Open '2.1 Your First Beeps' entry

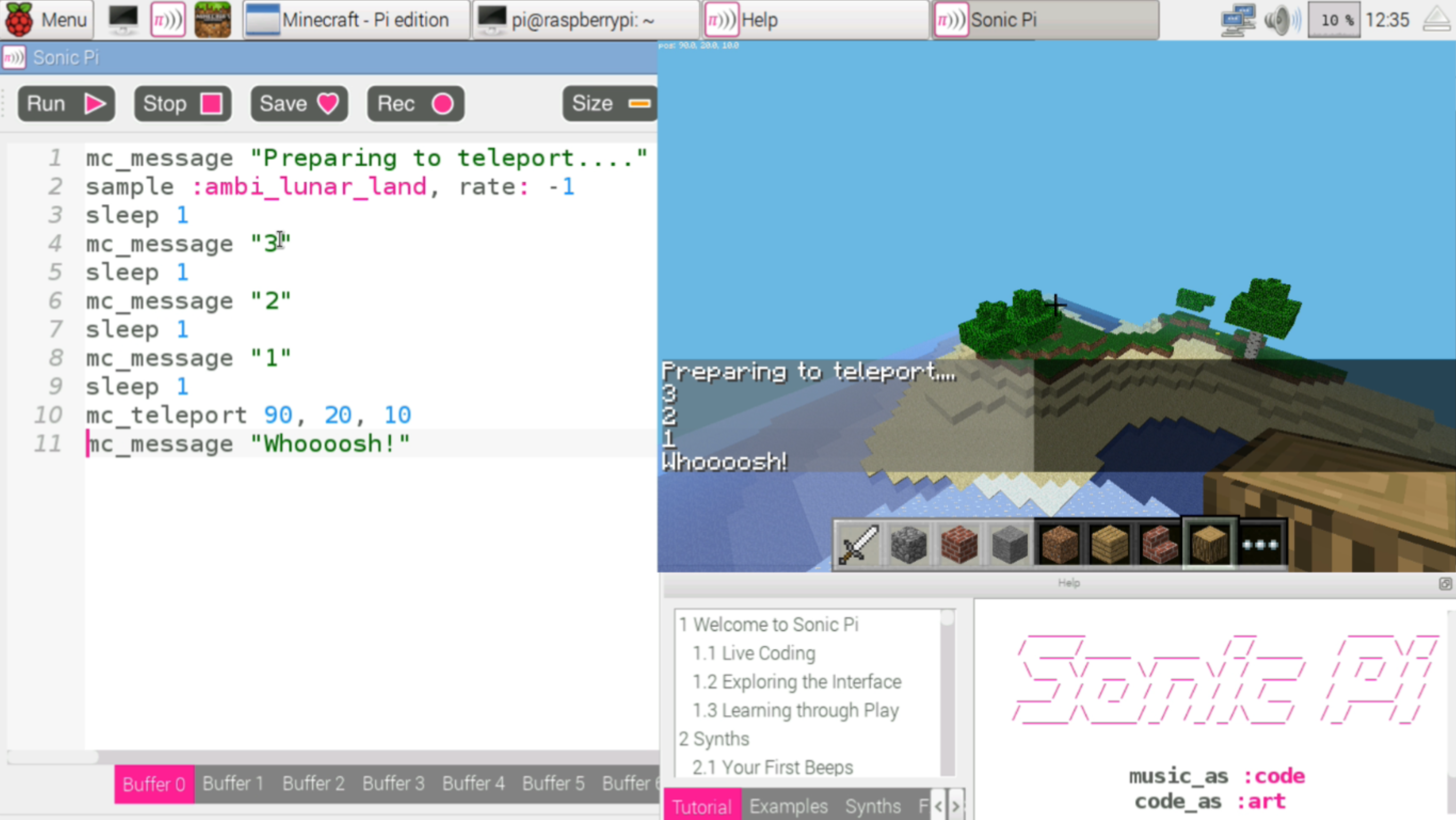[773, 767]
